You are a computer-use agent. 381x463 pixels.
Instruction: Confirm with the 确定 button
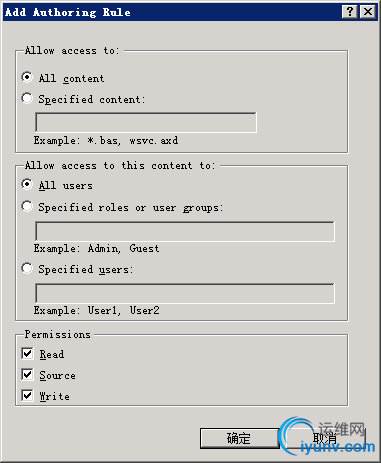pos(239,438)
